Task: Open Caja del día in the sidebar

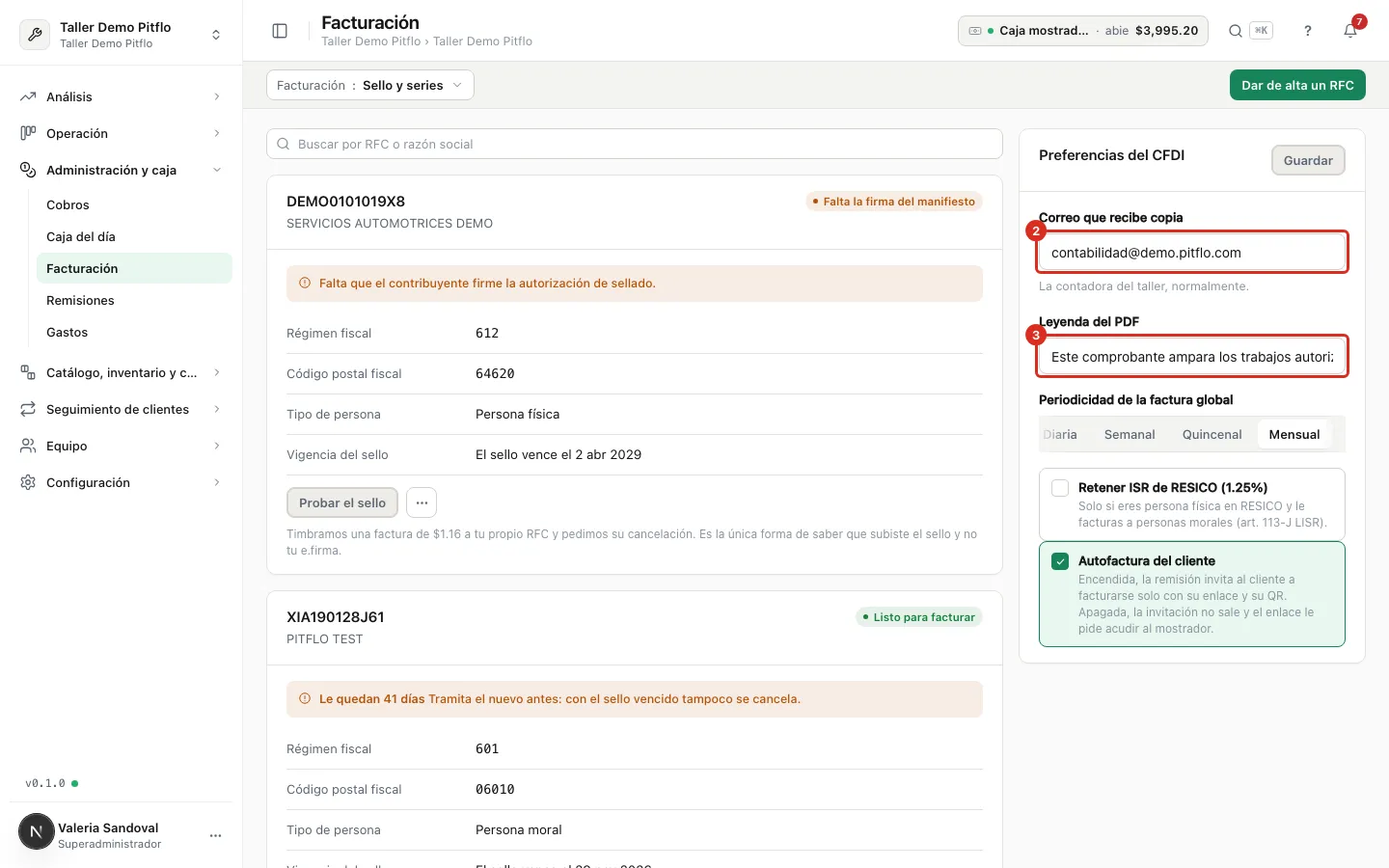Action: tap(134, 236)
